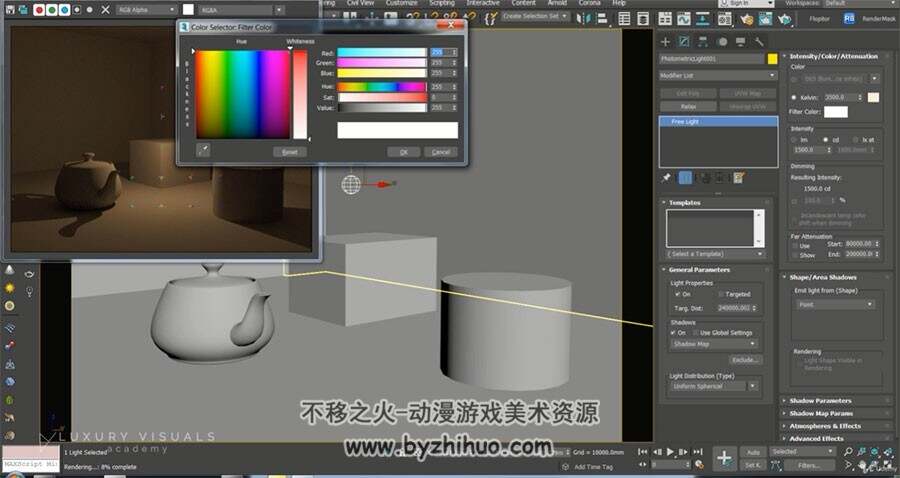Viewport: 900px width, 478px height.
Task: Enable Far Attenuation Show checkbox
Action: 795,255
